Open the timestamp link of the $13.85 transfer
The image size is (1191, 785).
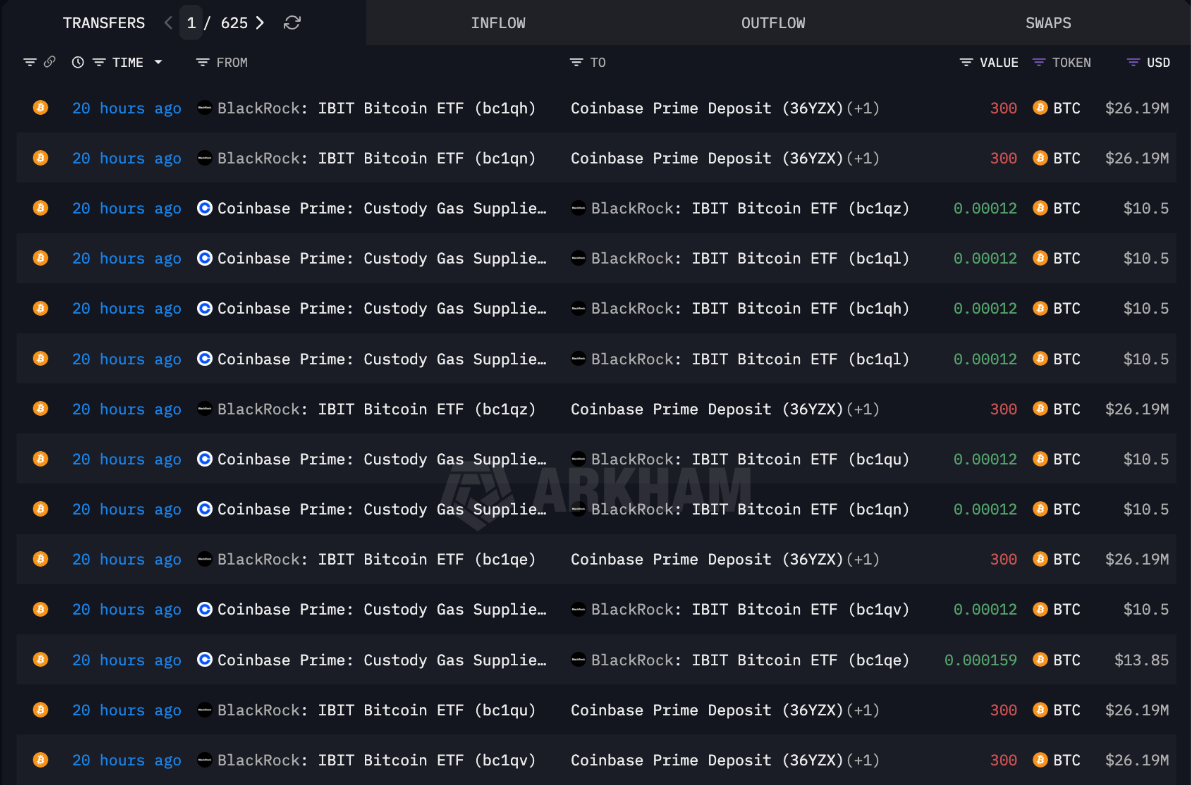point(127,660)
